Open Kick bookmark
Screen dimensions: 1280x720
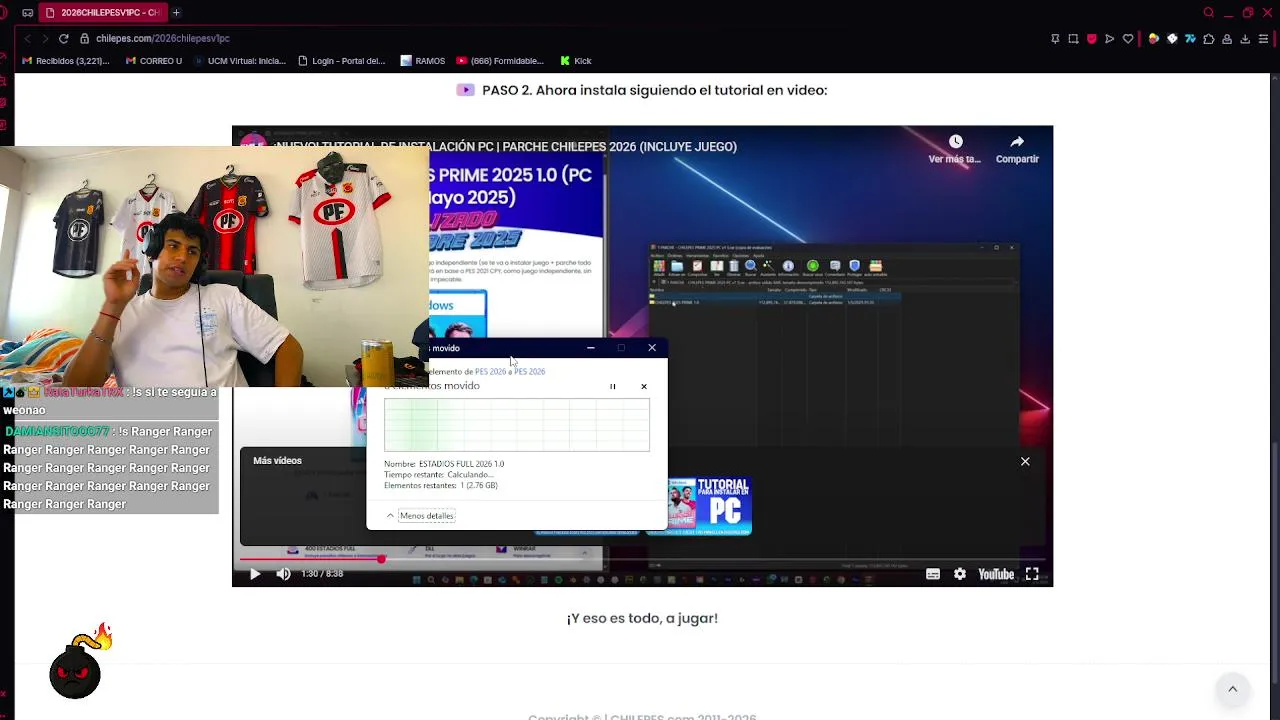pyautogui.click(x=576, y=61)
